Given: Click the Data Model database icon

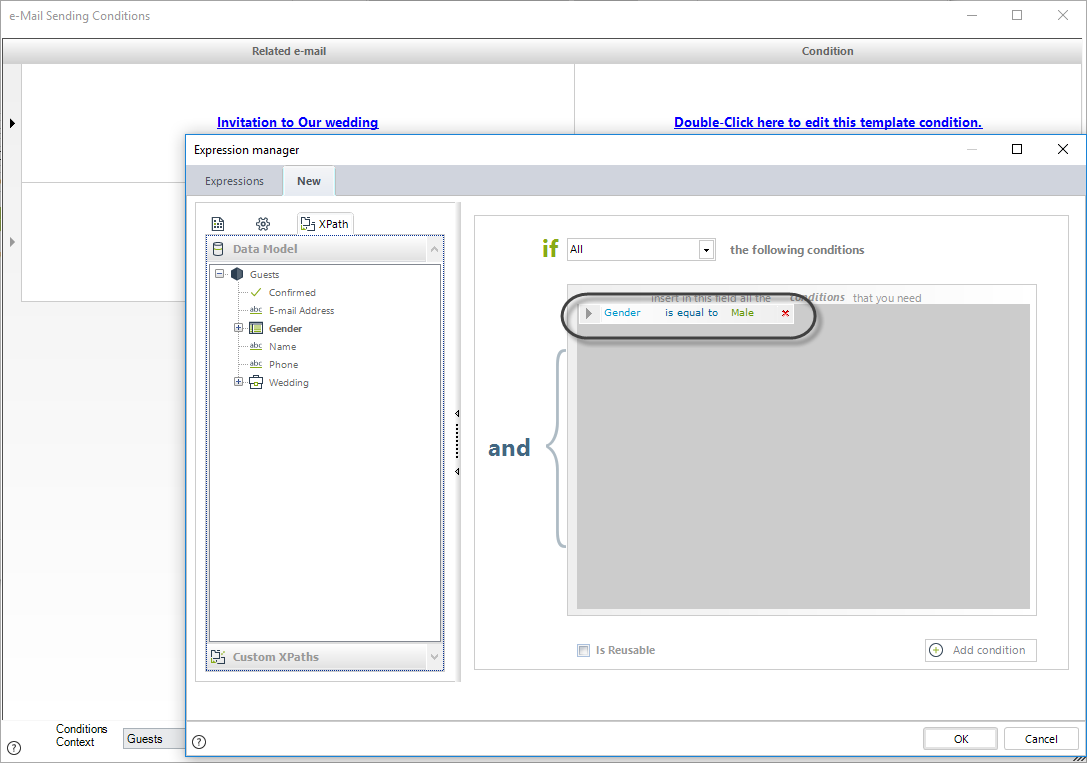Looking at the screenshot, I should click(218, 249).
